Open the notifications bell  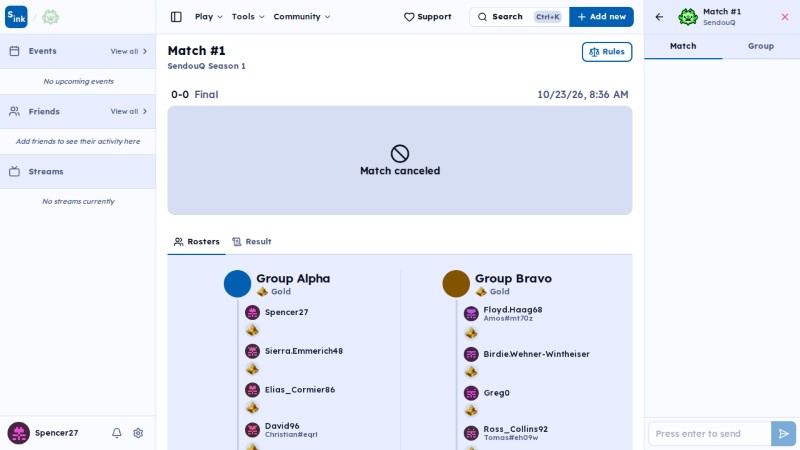coord(117,433)
